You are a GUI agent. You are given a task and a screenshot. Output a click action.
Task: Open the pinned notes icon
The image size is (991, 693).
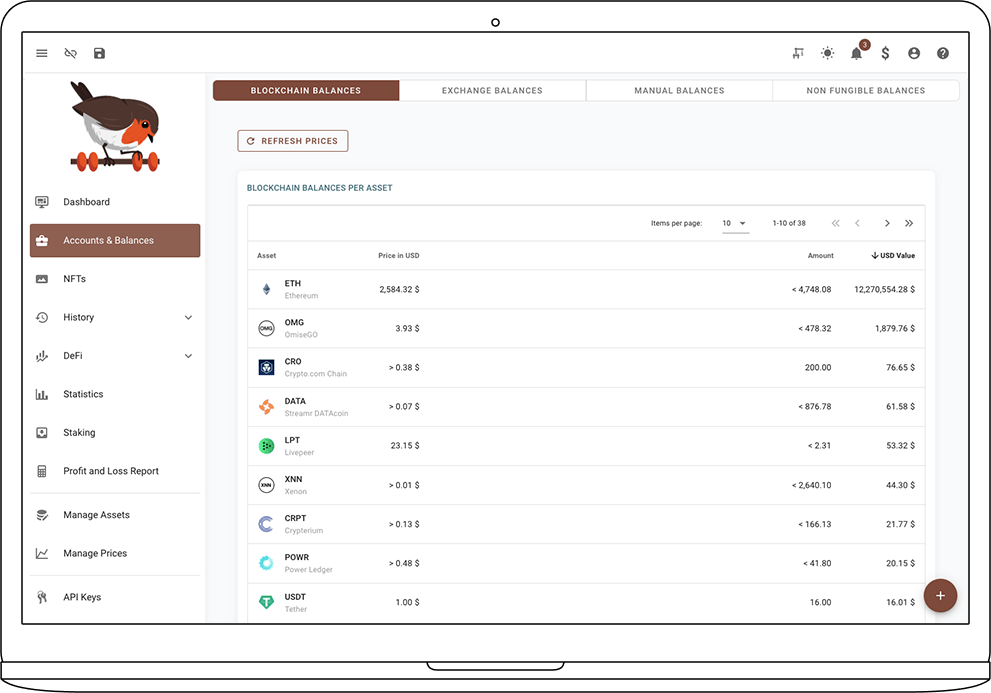click(x=798, y=53)
